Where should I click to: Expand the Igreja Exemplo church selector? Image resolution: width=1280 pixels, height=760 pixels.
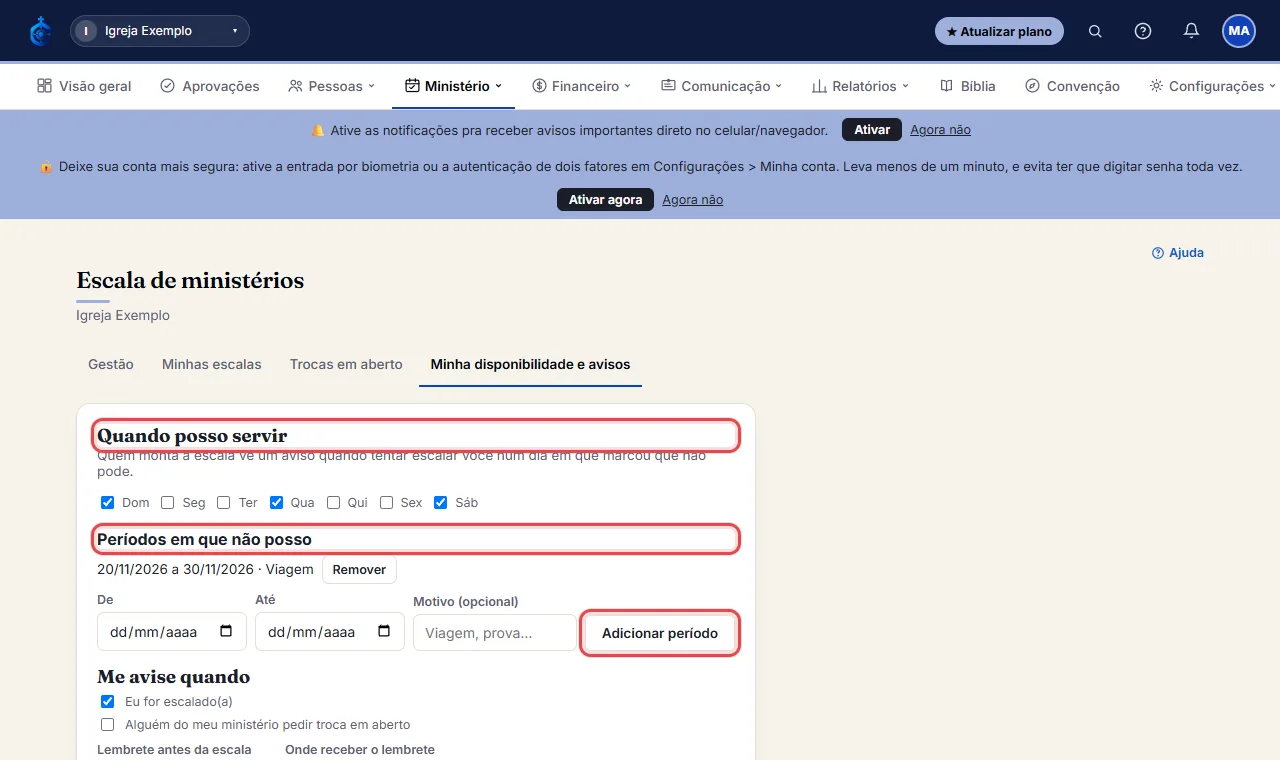(x=160, y=31)
